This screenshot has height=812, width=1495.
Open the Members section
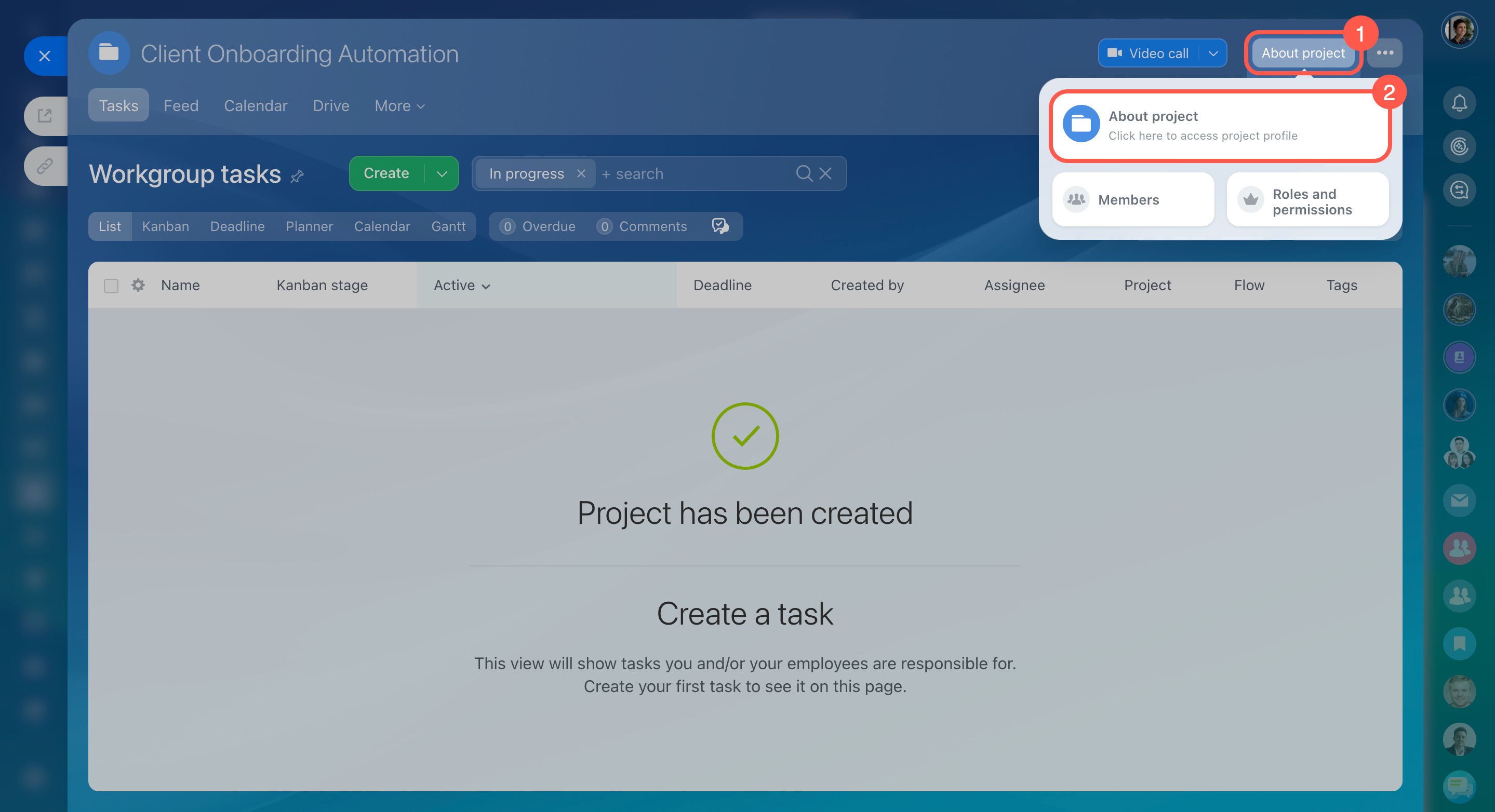pos(1132,199)
